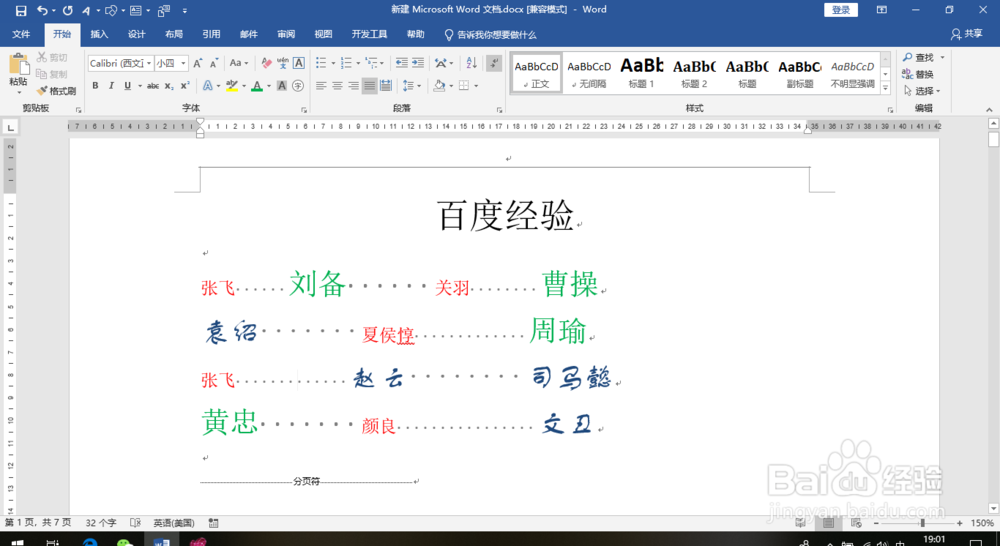Open Find (查找) with the magnifier
Screen dimensions: 1000x546
[918, 57]
